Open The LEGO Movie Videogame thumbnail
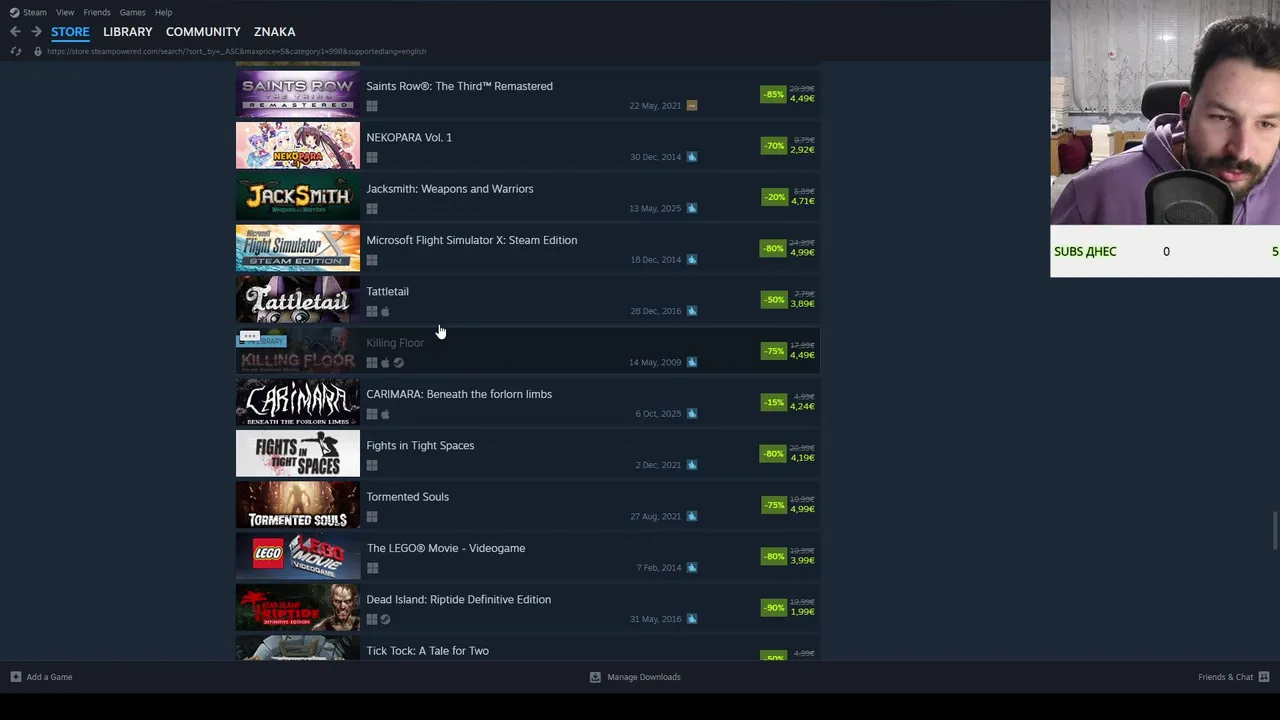The height and width of the screenshot is (720, 1280). pyautogui.click(x=298, y=557)
